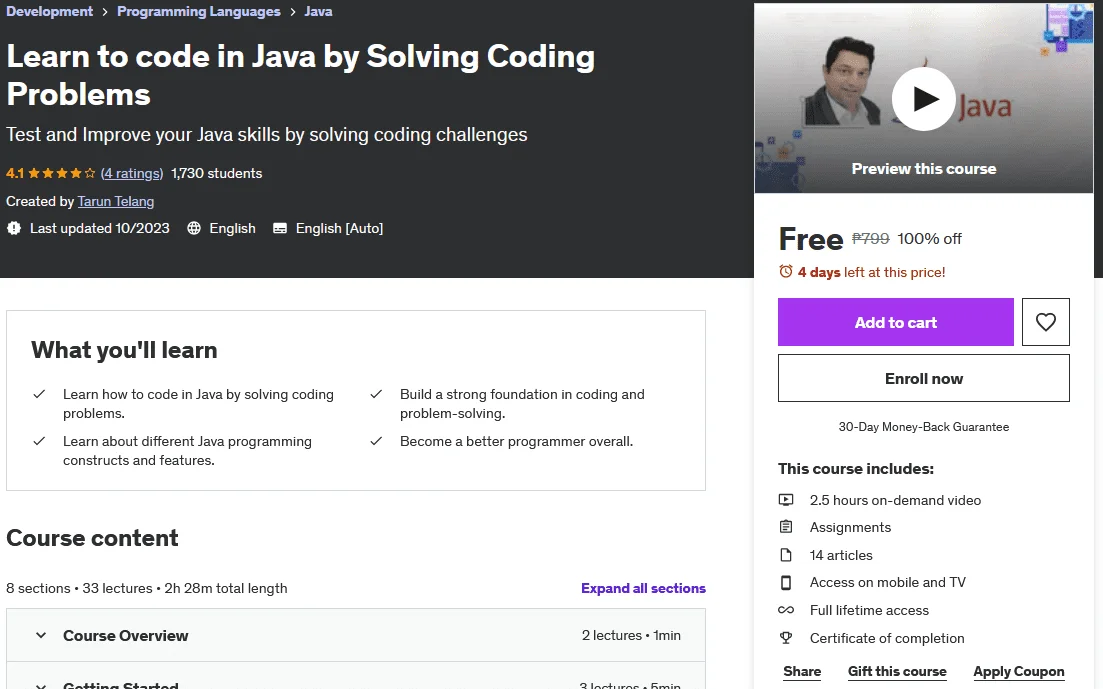
Task: Click 'Preview this course' caption
Action: coord(924,169)
